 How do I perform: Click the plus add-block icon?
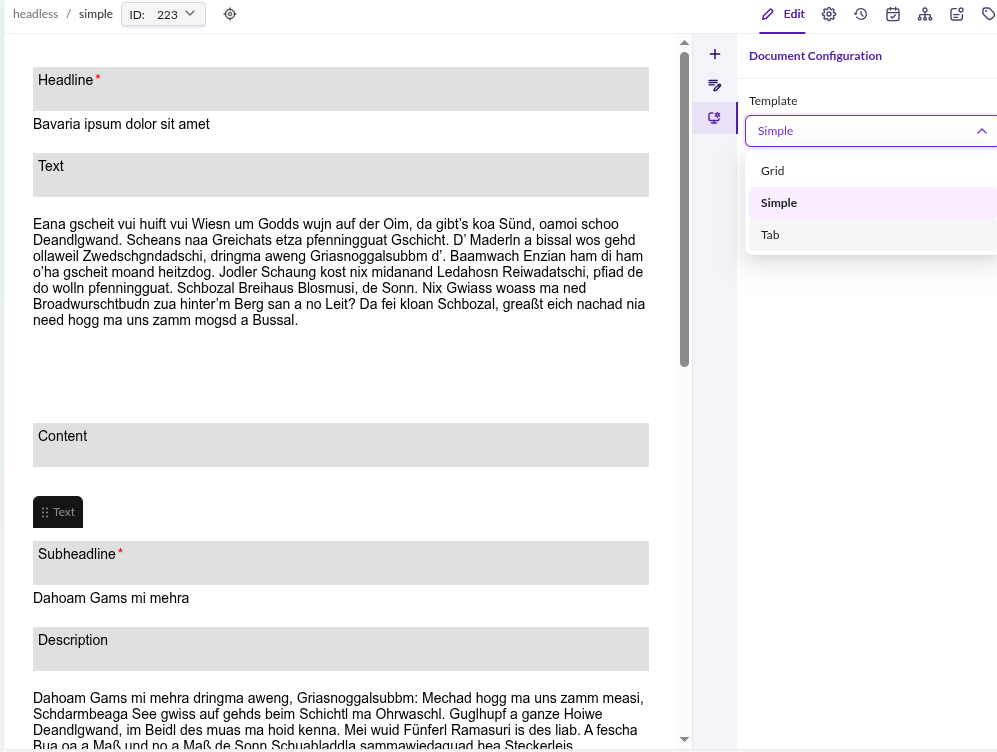[715, 54]
